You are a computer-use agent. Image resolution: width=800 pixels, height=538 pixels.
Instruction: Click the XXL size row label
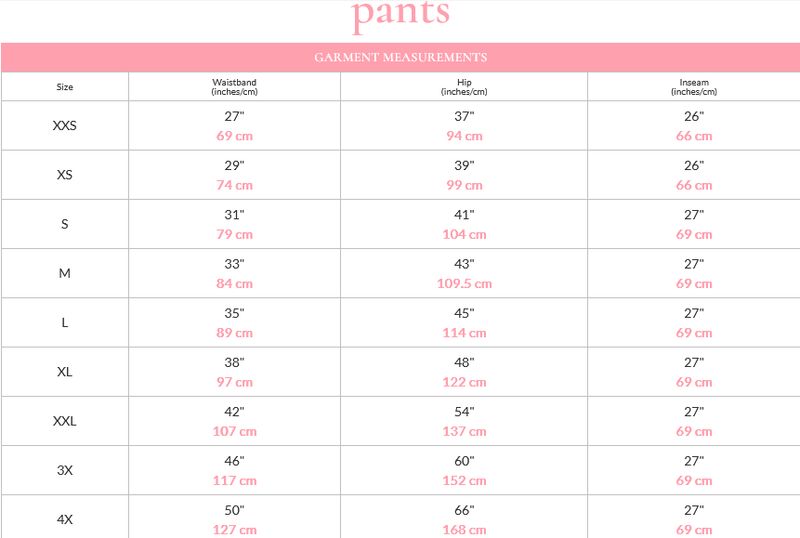tap(65, 421)
